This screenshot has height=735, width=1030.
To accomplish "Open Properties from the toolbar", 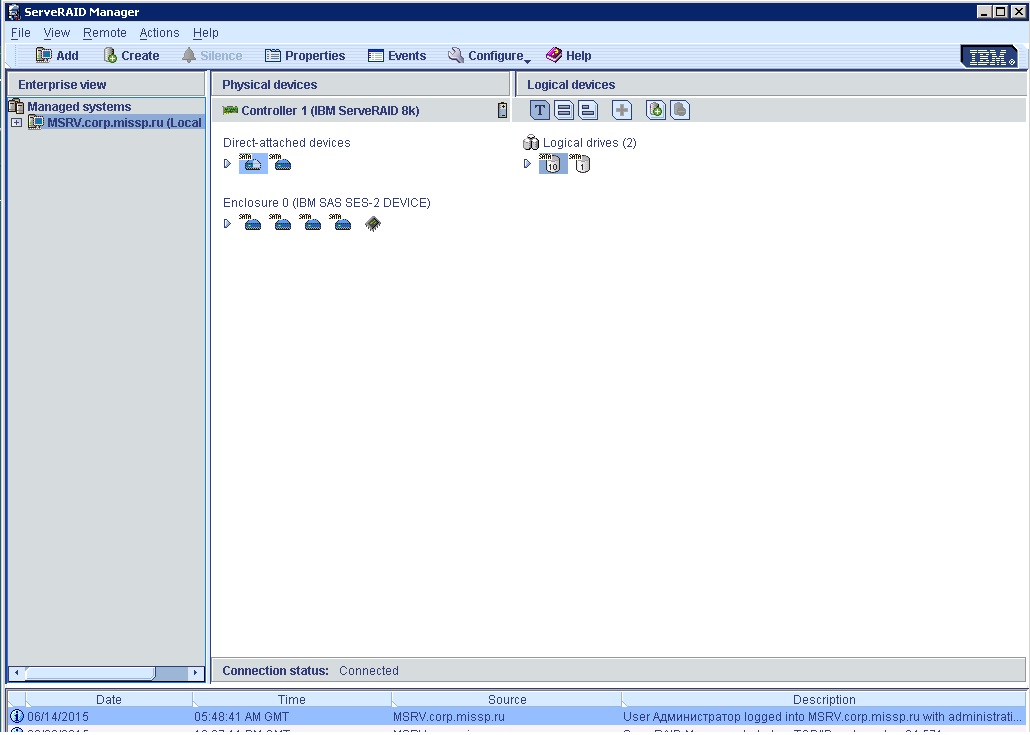I will (305, 56).
